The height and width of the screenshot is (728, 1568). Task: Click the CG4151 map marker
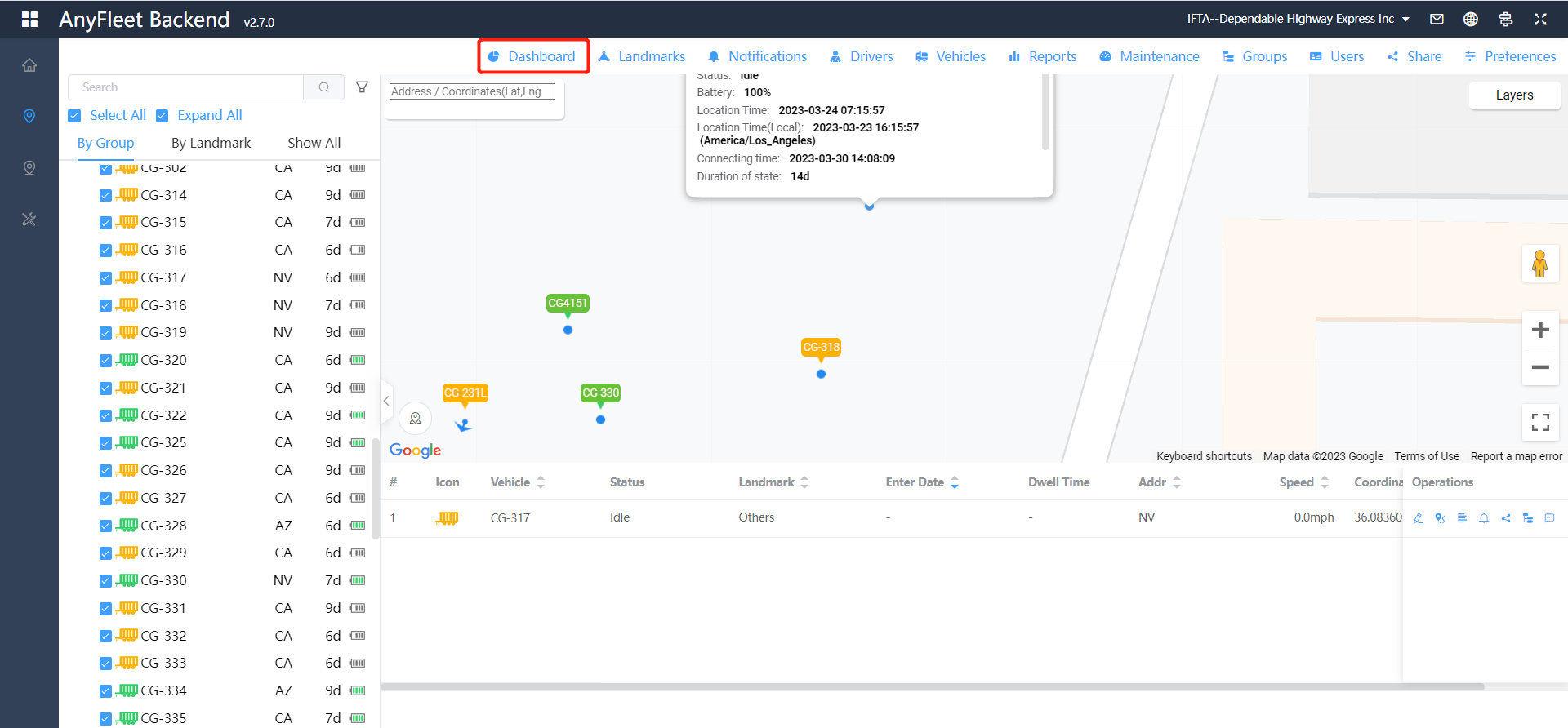click(x=568, y=304)
